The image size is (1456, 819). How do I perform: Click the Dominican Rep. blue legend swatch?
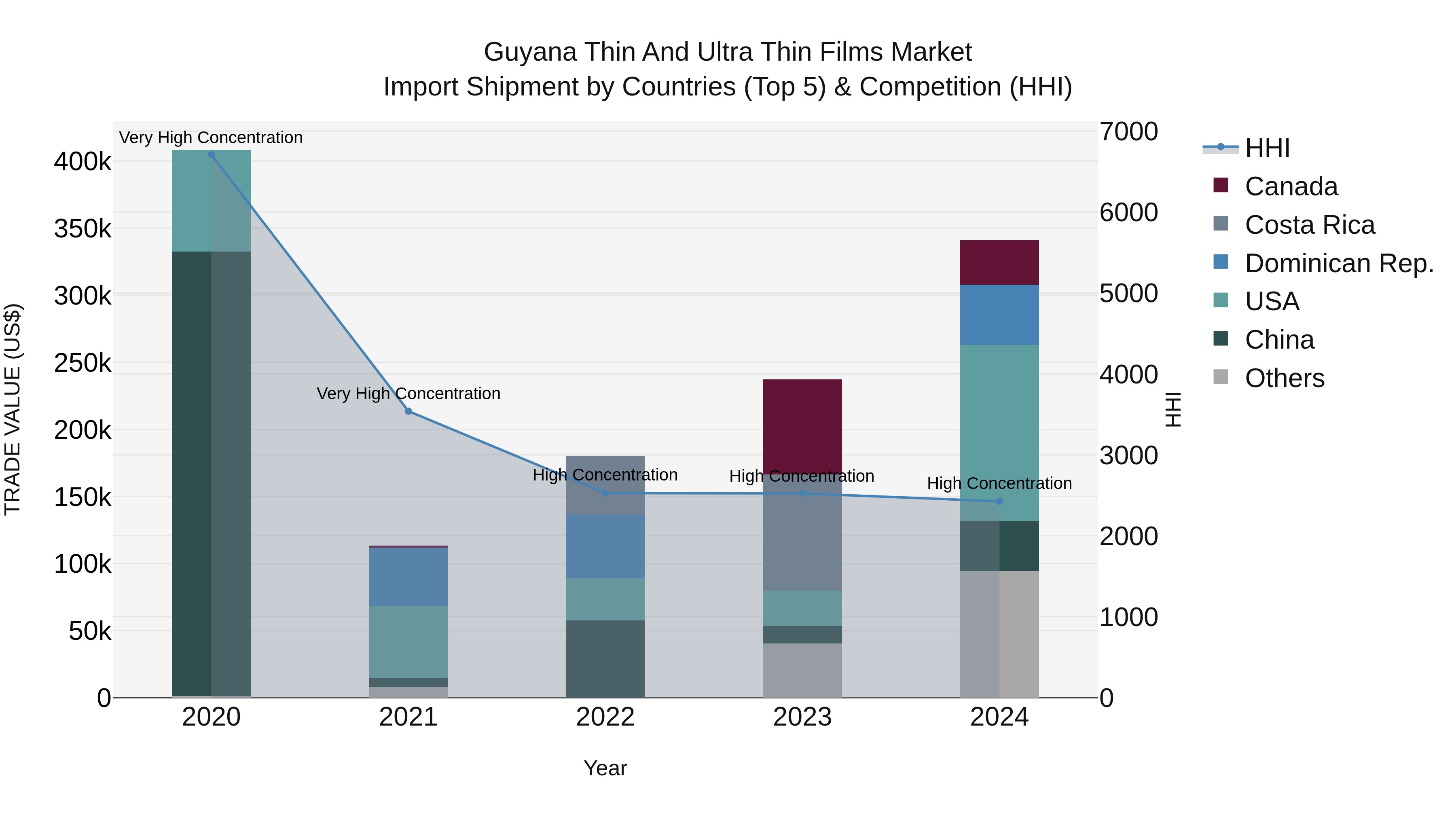tap(1221, 262)
